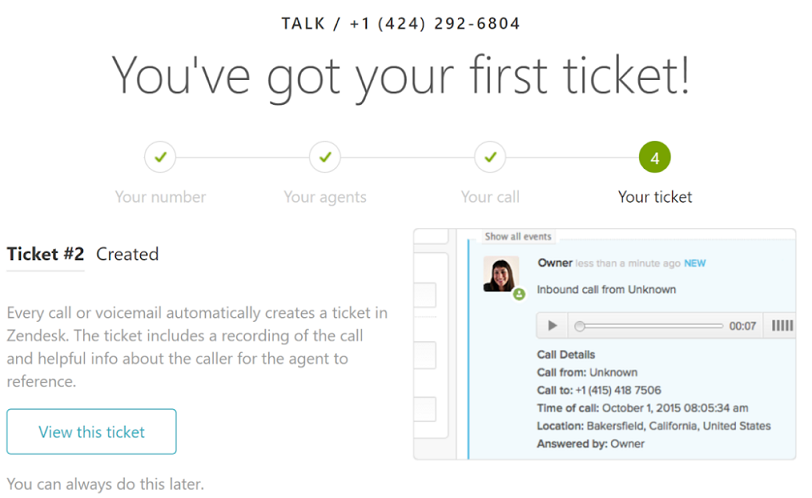Click the Owner avatar photo
The height and width of the screenshot is (498, 812).
[501, 274]
